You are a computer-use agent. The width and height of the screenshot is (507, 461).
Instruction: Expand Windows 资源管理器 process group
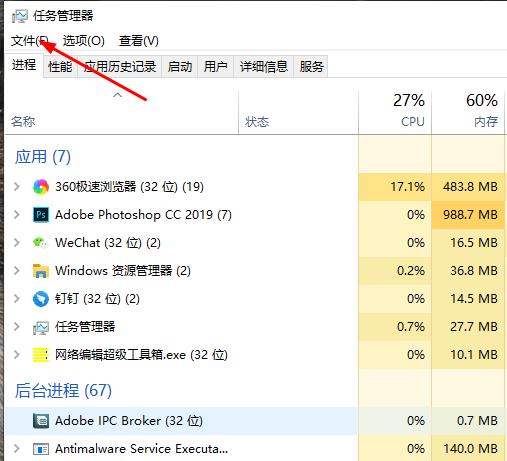[17, 270]
